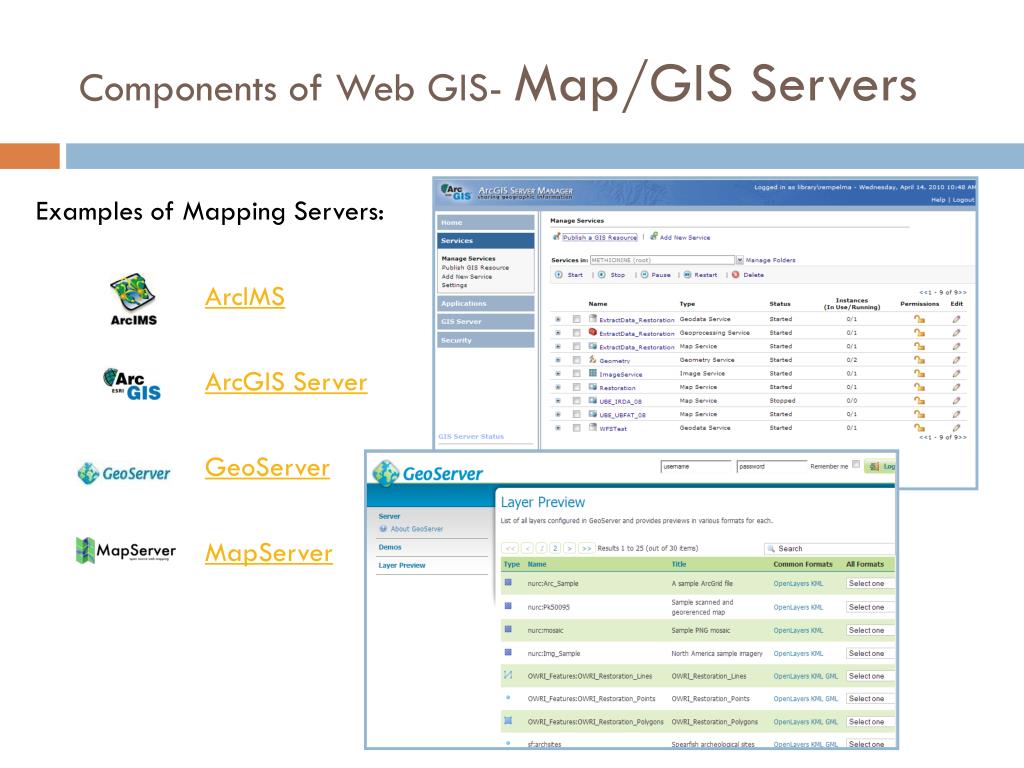Click the Start service icon
Viewport: 1024px width, 768px height.
coord(558,275)
